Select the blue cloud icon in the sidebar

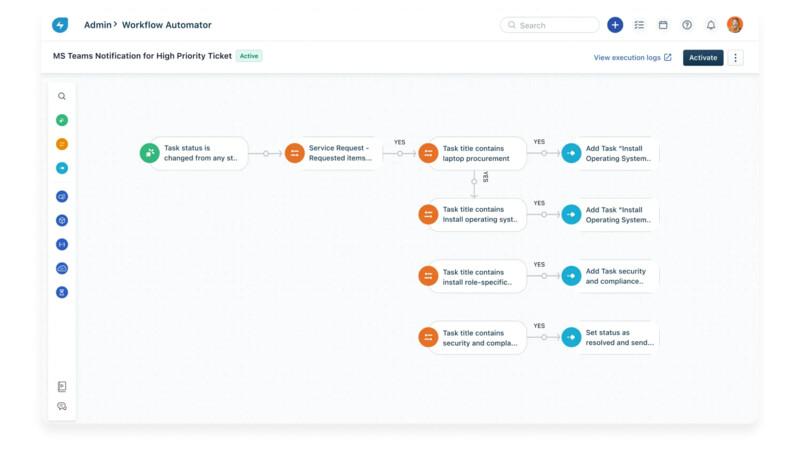tap(62, 268)
